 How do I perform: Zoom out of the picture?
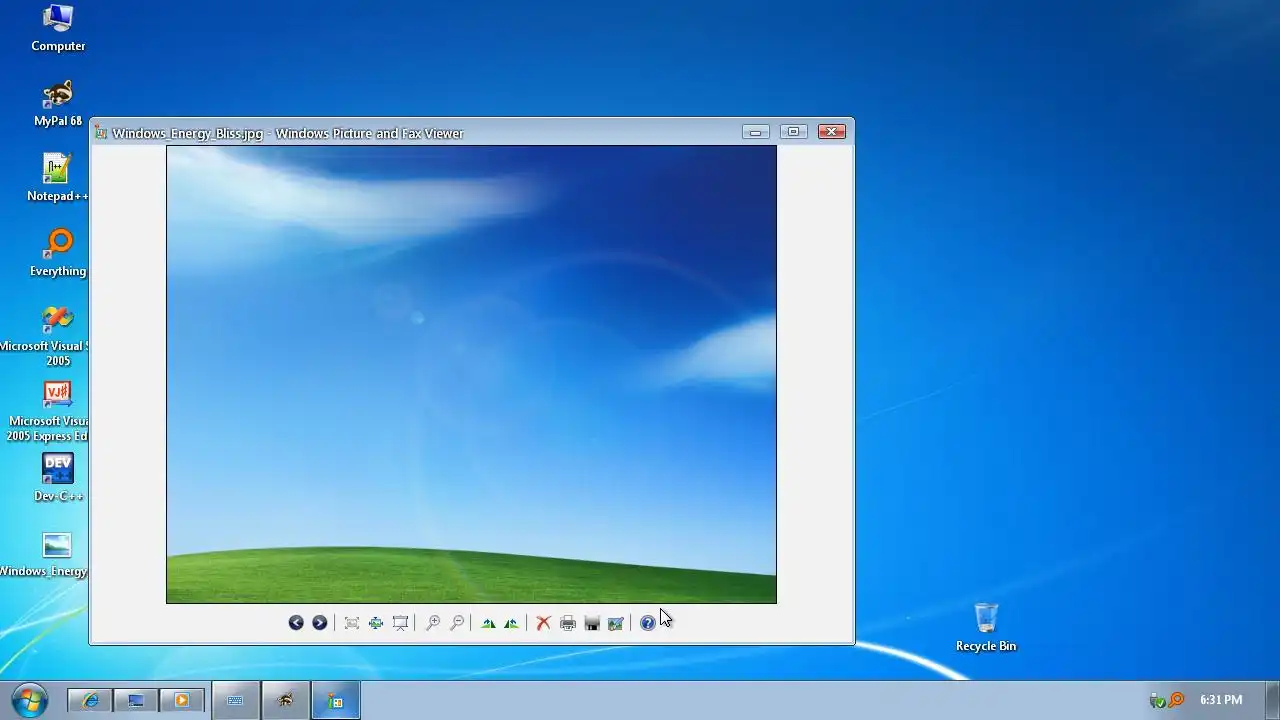click(457, 623)
